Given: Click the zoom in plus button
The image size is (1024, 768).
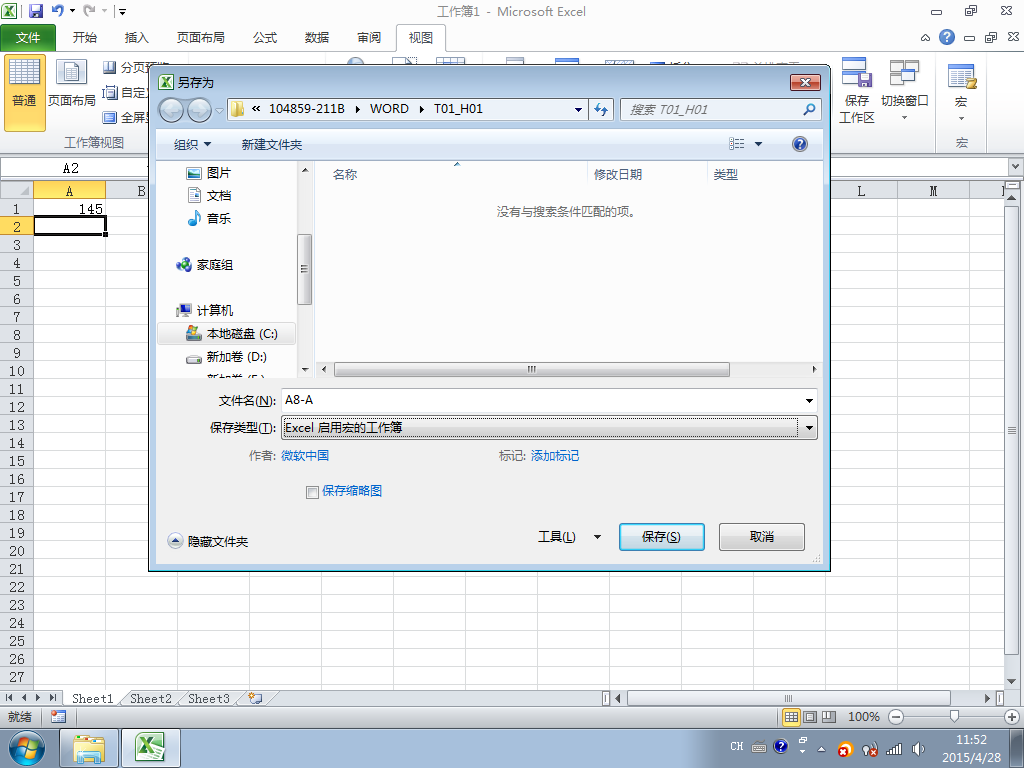Looking at the screenshot, I should [1012, 716].
